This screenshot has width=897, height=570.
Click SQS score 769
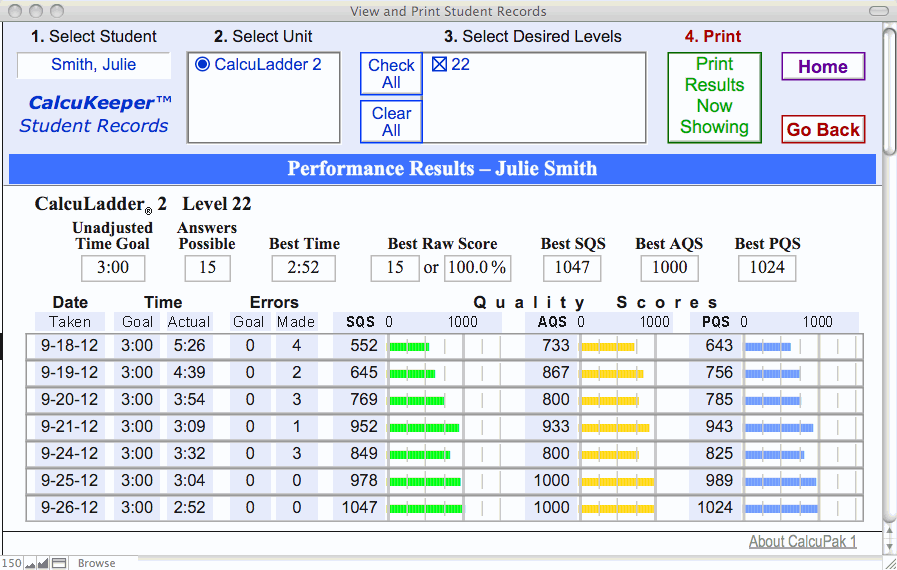pyautogui.click(x=364, y=399)
